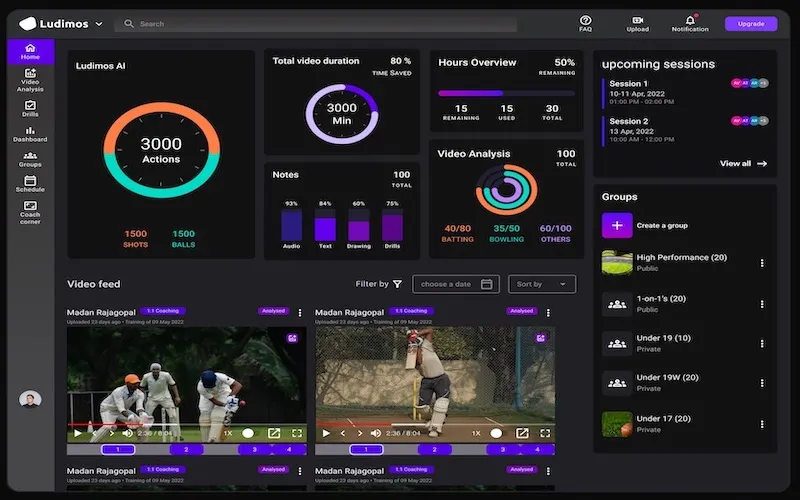Click the Filter by funnel icon
The image size is (800, 500).
click(x=397, y=284)
